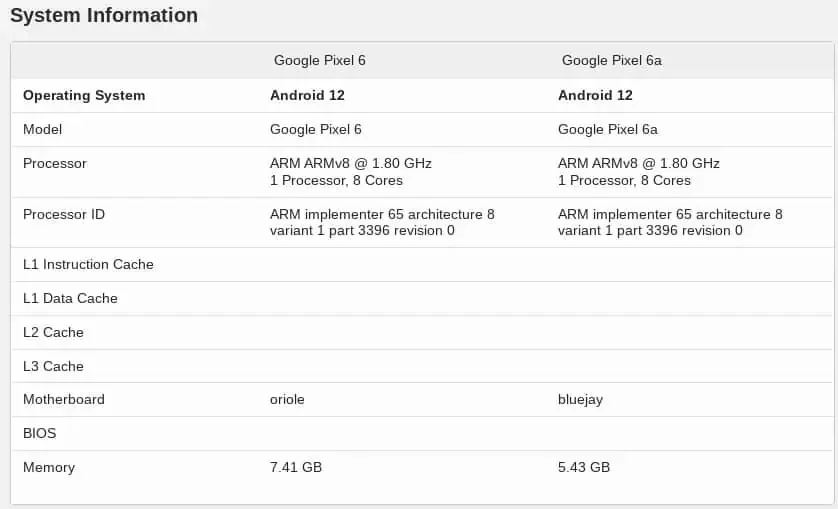Click the Operating System row label

tap(84, 96)
